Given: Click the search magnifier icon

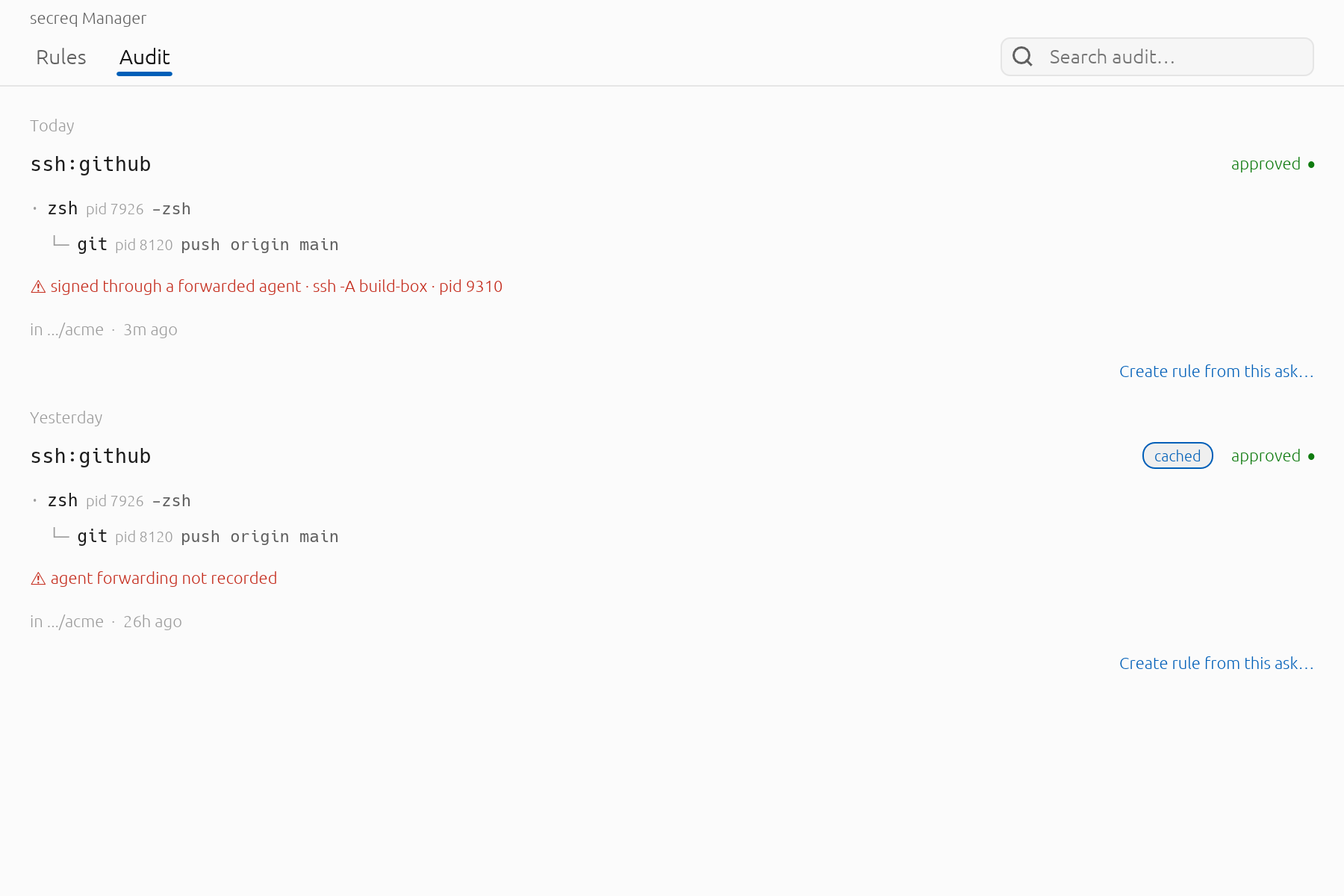Looking at the screenshot, I should (1022, 57).
